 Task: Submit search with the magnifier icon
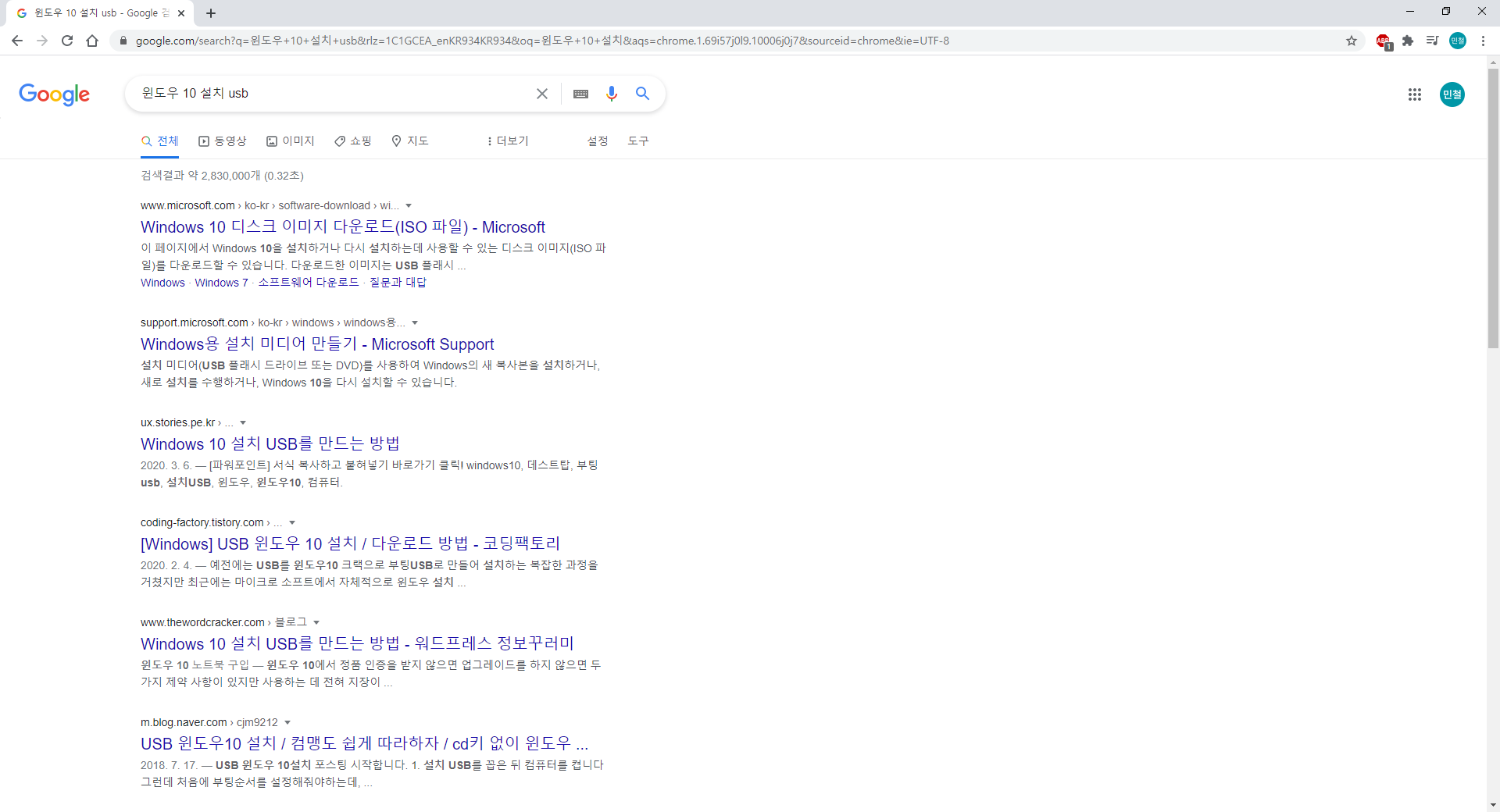click(643, 94)
